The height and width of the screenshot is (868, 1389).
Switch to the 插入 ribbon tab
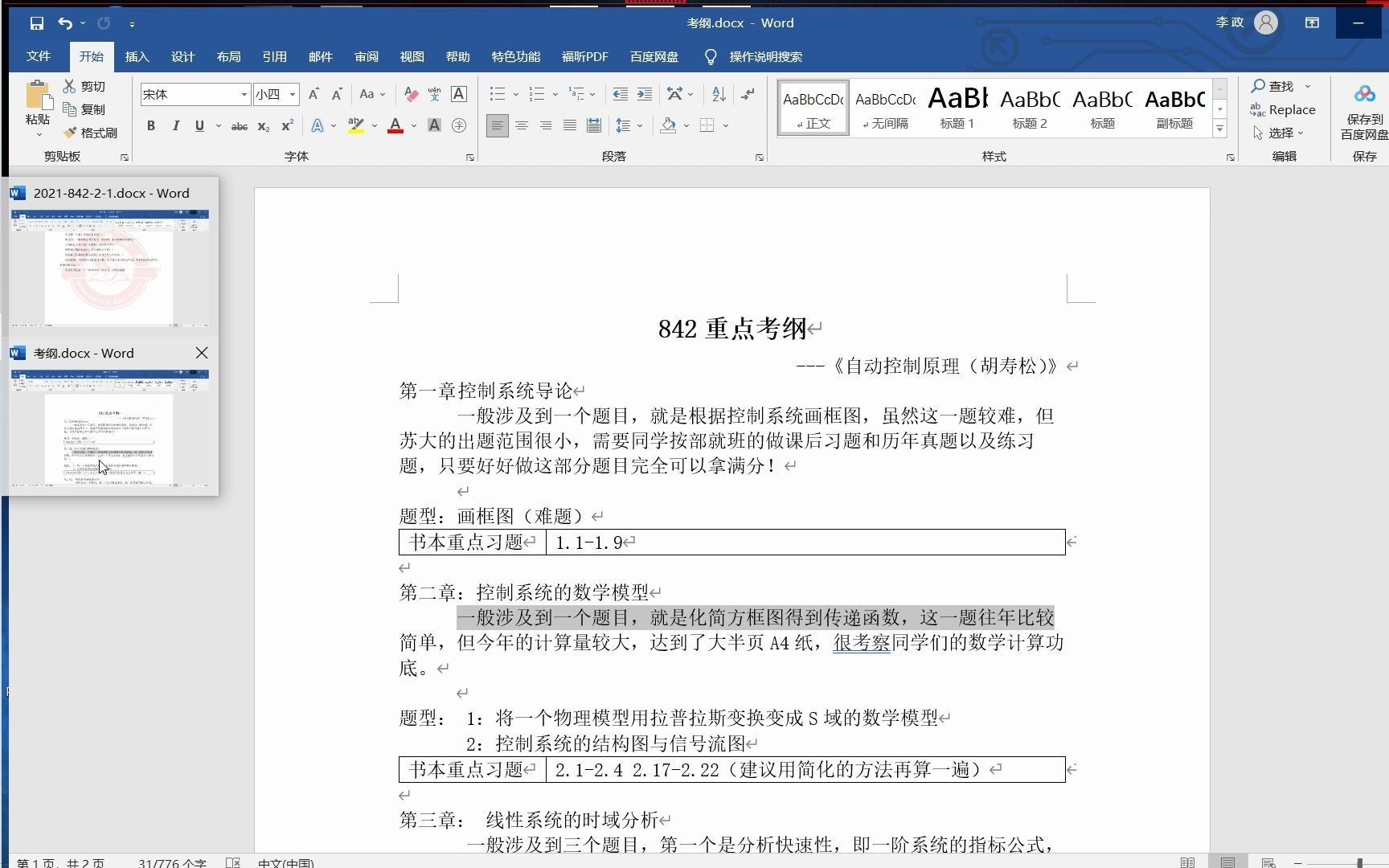(137, 56)
